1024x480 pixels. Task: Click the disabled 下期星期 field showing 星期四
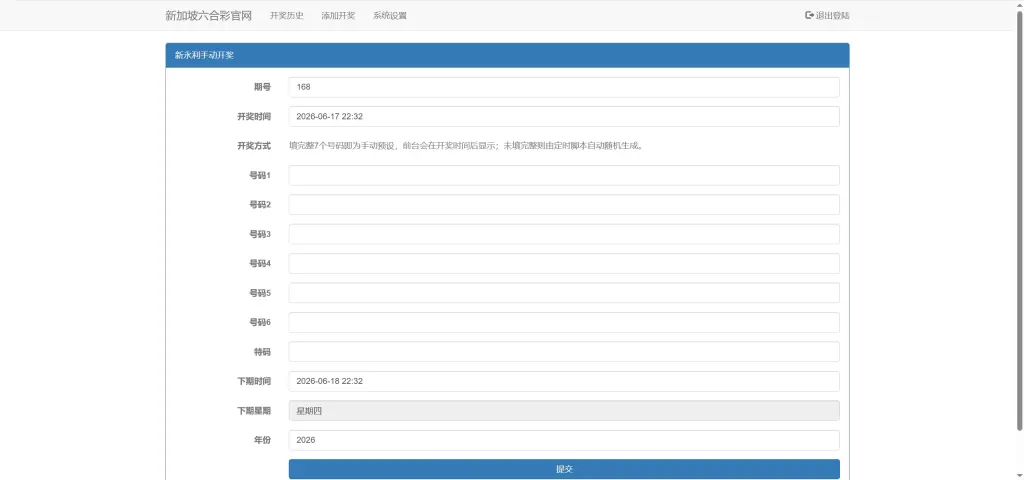tap(564, 411)
